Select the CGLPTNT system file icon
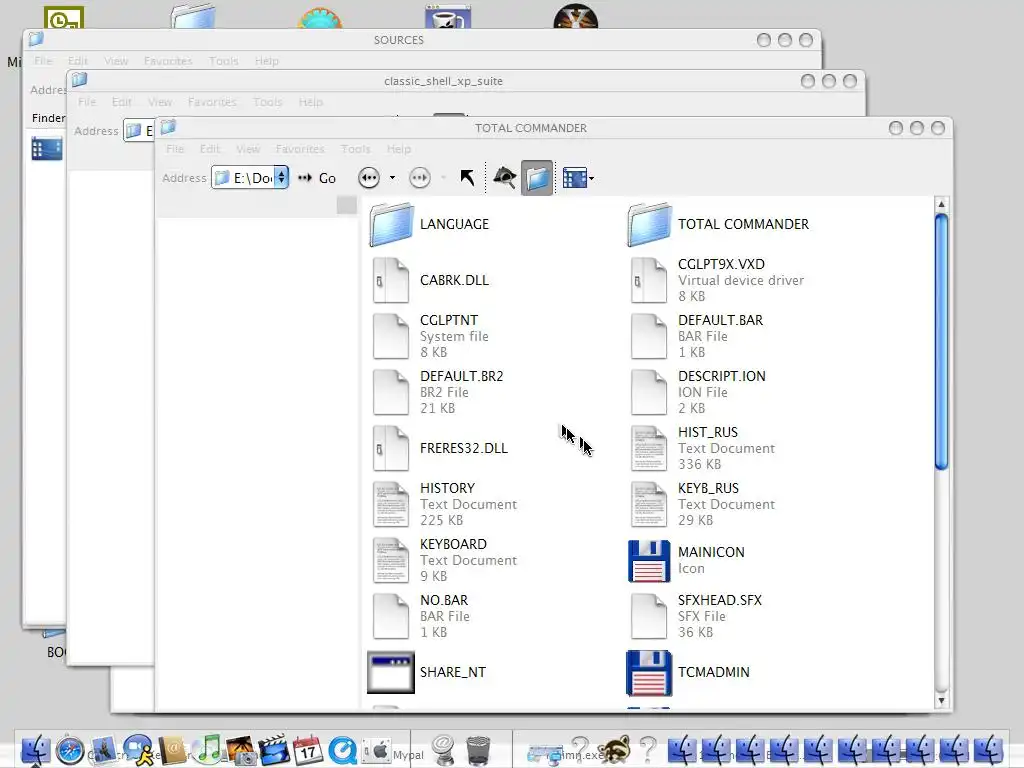 pyautogui.click(x=391, y=336)
